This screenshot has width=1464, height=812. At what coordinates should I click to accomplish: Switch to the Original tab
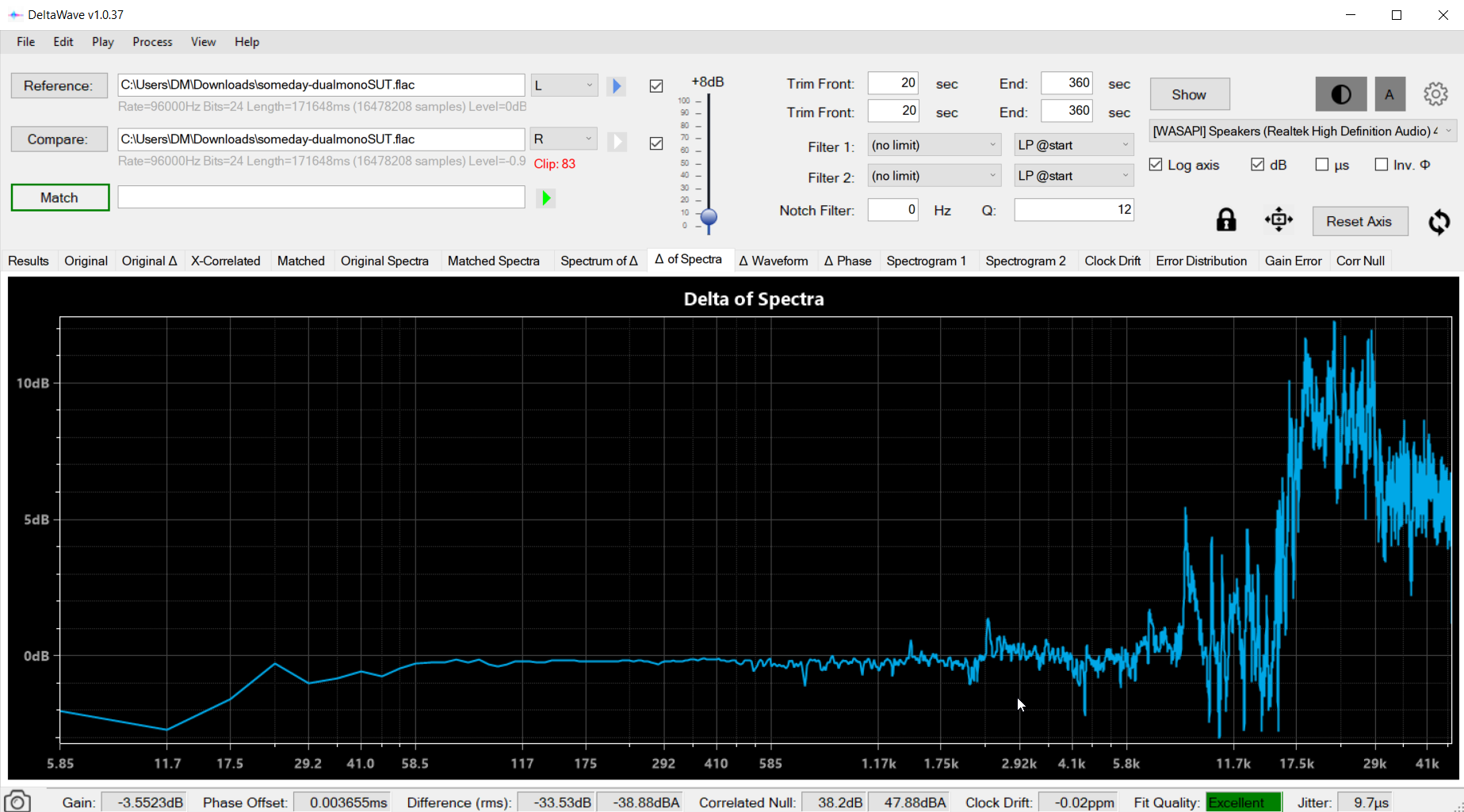(x=86, y=261)
